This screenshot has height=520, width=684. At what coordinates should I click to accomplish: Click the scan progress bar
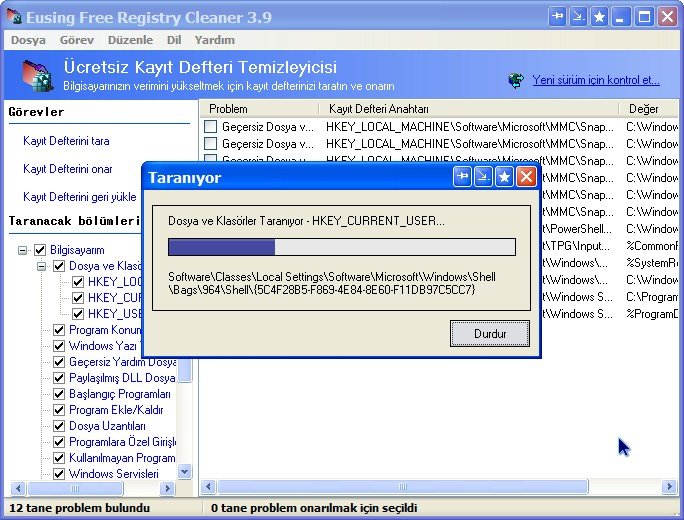click(x=342, y=247)
